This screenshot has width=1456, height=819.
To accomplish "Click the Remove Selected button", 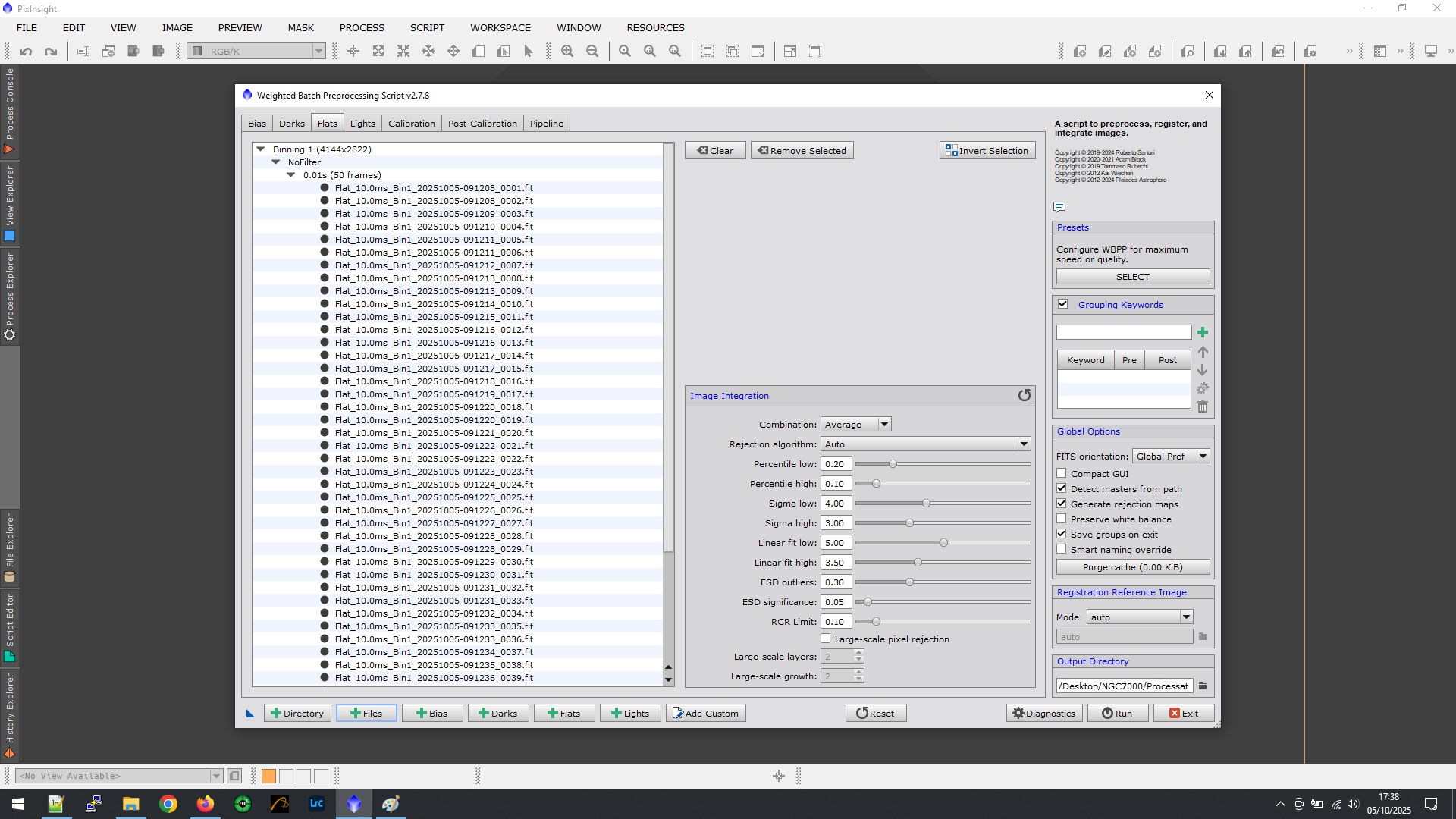I will (802, 150).
